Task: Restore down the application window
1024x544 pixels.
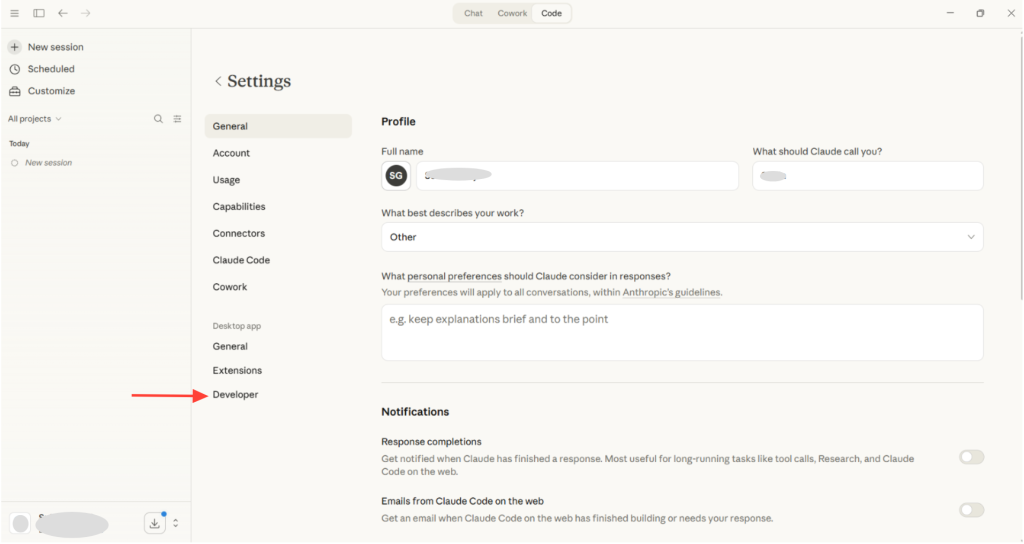Action: click(980, 13)
